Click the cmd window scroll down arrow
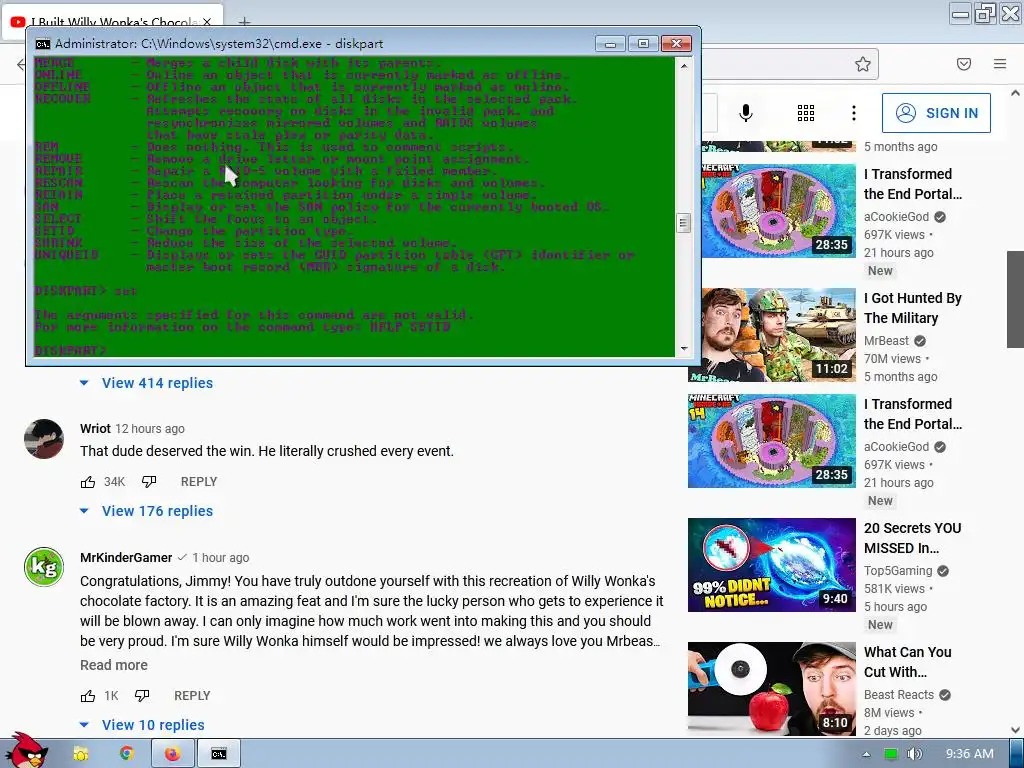 point(684,349)
